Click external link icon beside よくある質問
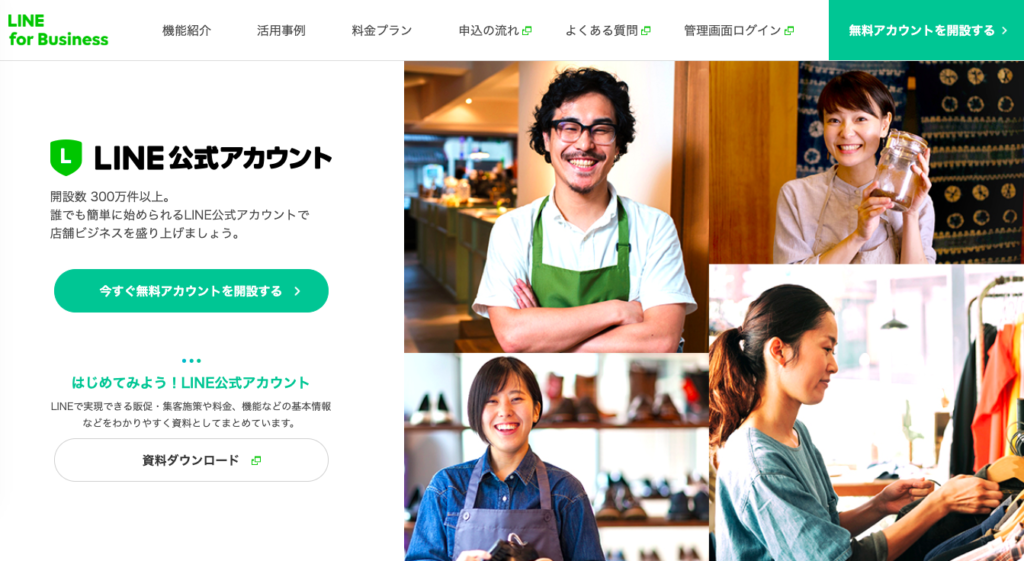 (646, 31)
